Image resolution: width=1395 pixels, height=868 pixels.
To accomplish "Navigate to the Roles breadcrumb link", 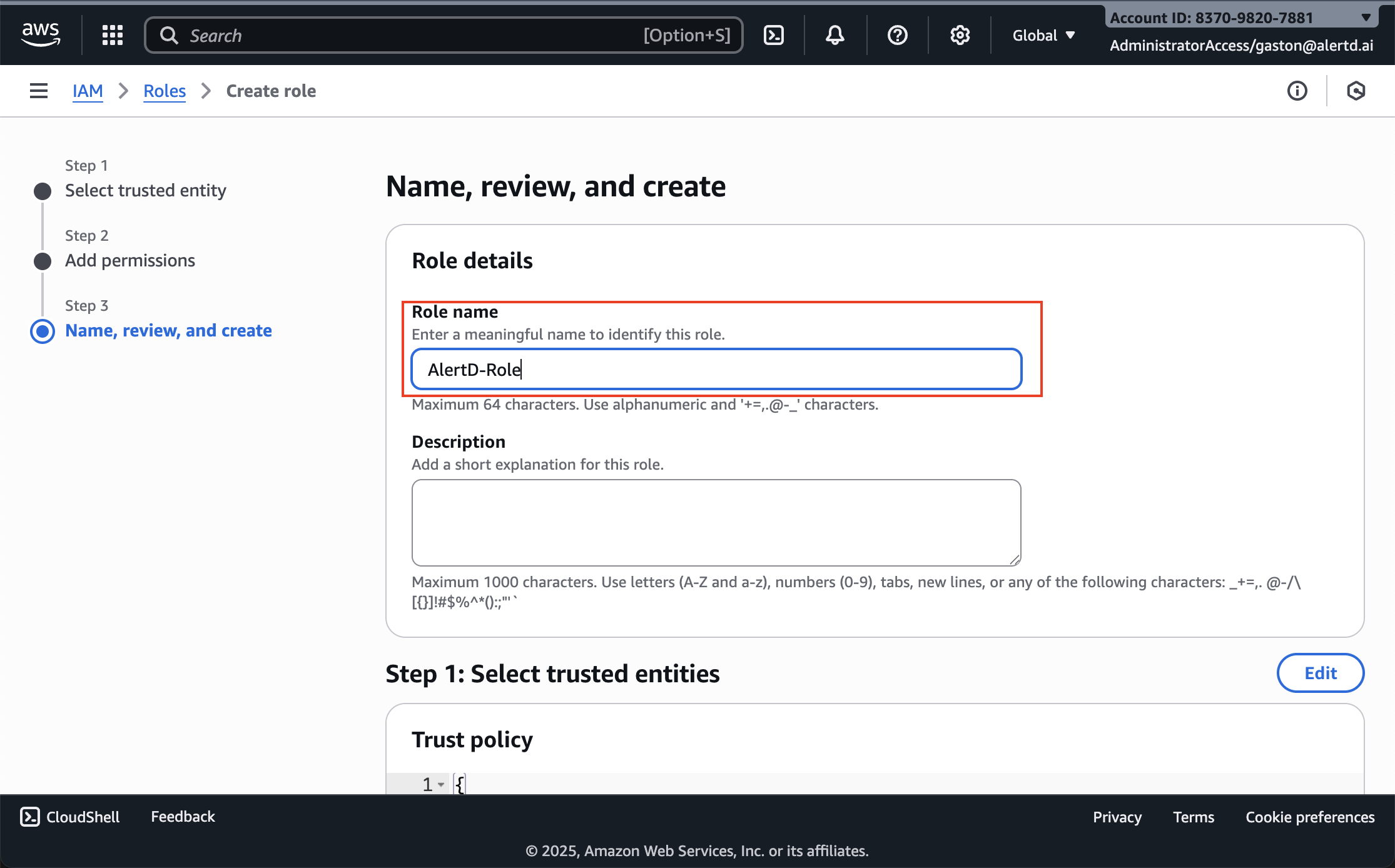I will click(x=164, y=91).
